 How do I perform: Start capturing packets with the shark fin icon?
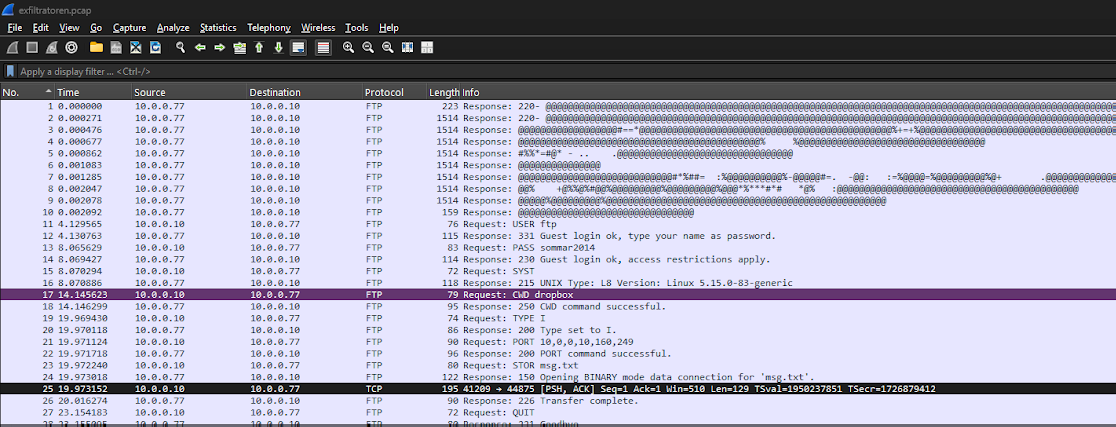point(12,48)
